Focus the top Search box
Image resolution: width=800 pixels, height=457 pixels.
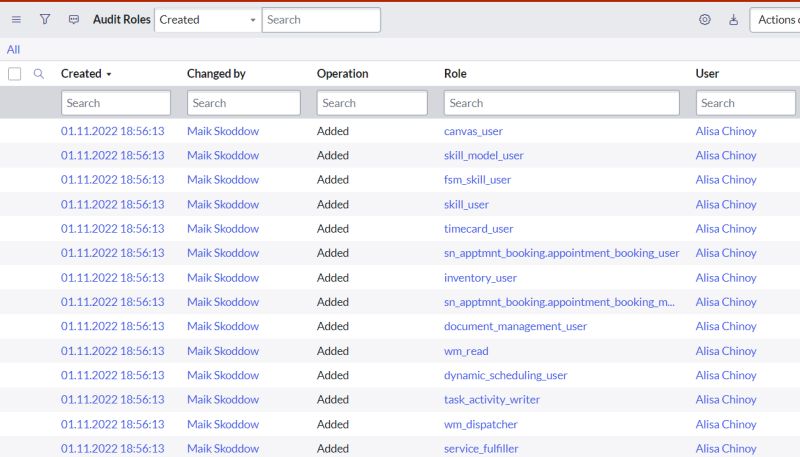(321, 20)
